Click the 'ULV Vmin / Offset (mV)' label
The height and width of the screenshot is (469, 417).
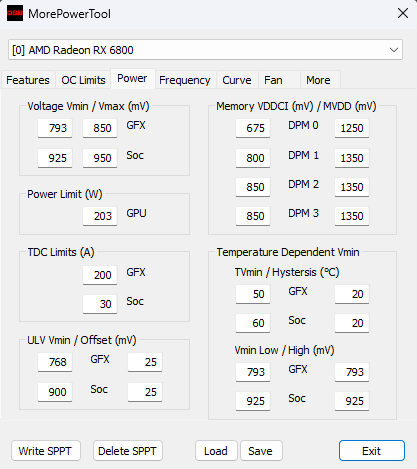(x=82, y=340)
